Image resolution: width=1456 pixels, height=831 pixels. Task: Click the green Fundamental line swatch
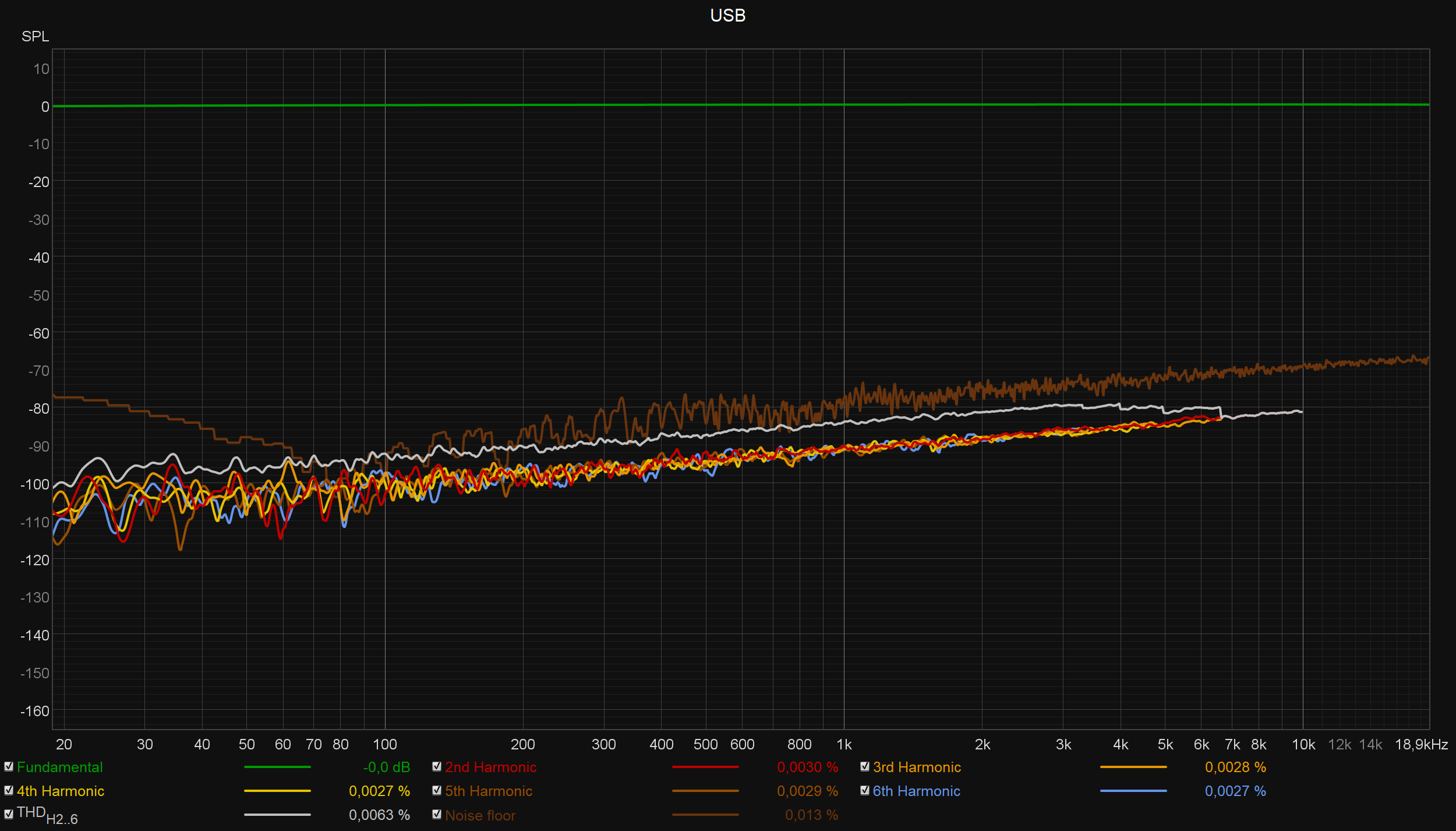click(x=277, y=767)
